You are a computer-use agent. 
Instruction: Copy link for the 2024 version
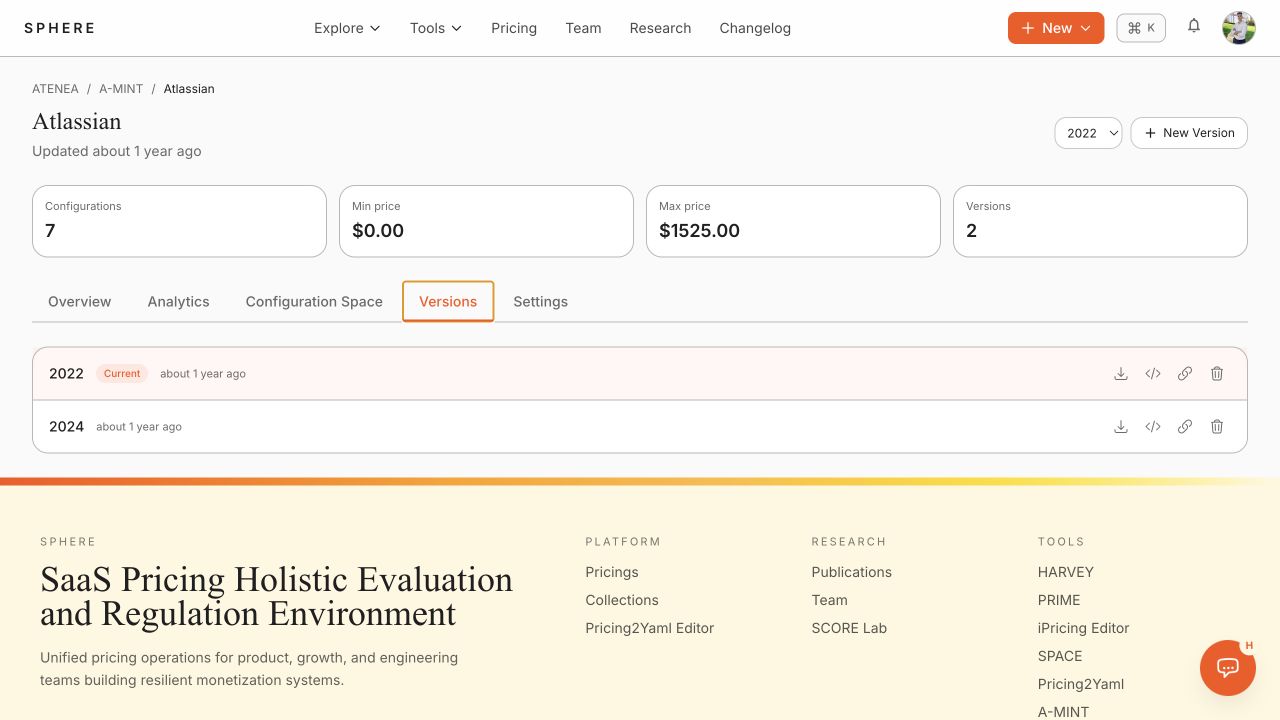[x=1185, y=427]
